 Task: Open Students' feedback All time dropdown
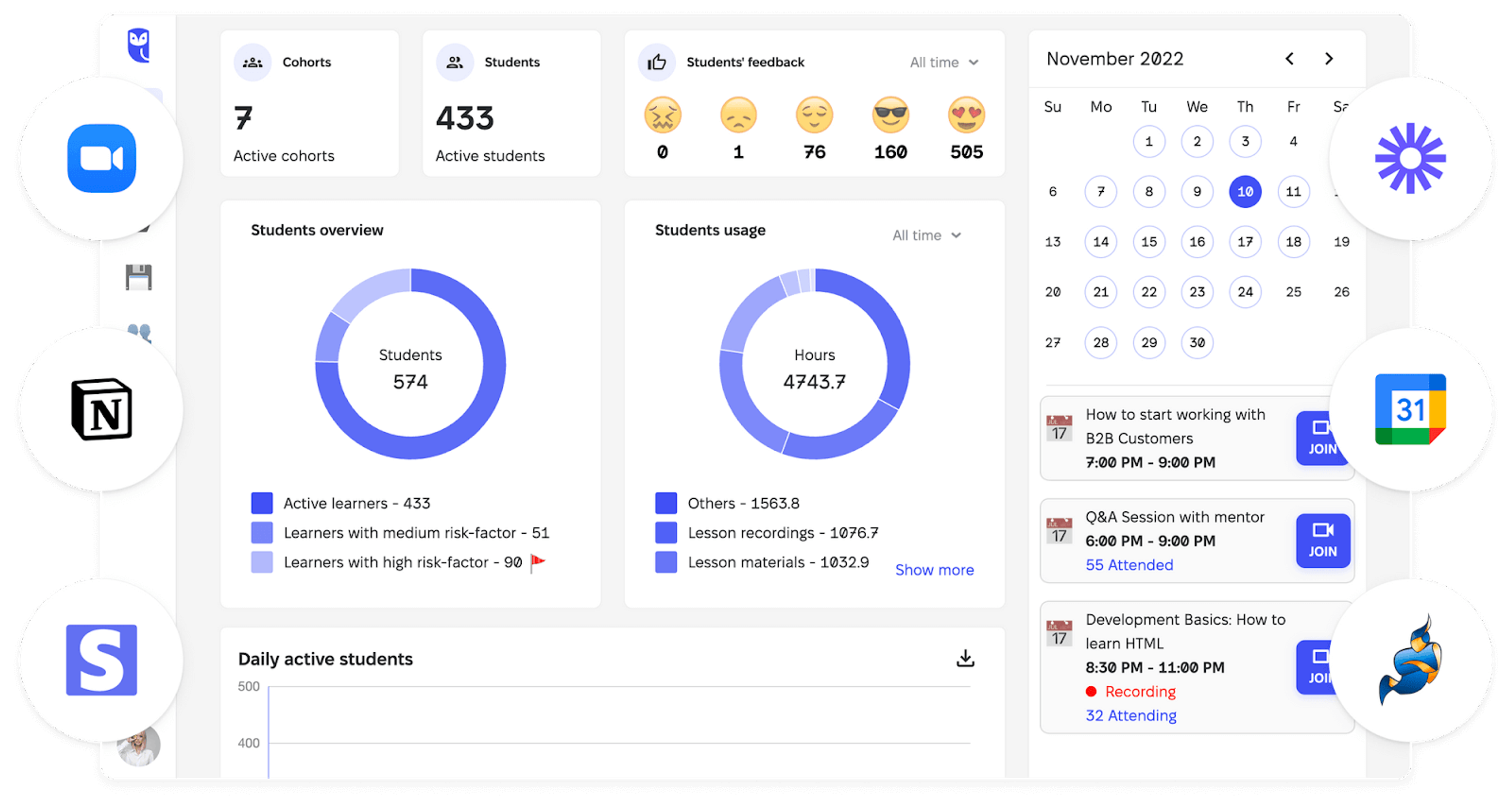[x=945, y=62]
